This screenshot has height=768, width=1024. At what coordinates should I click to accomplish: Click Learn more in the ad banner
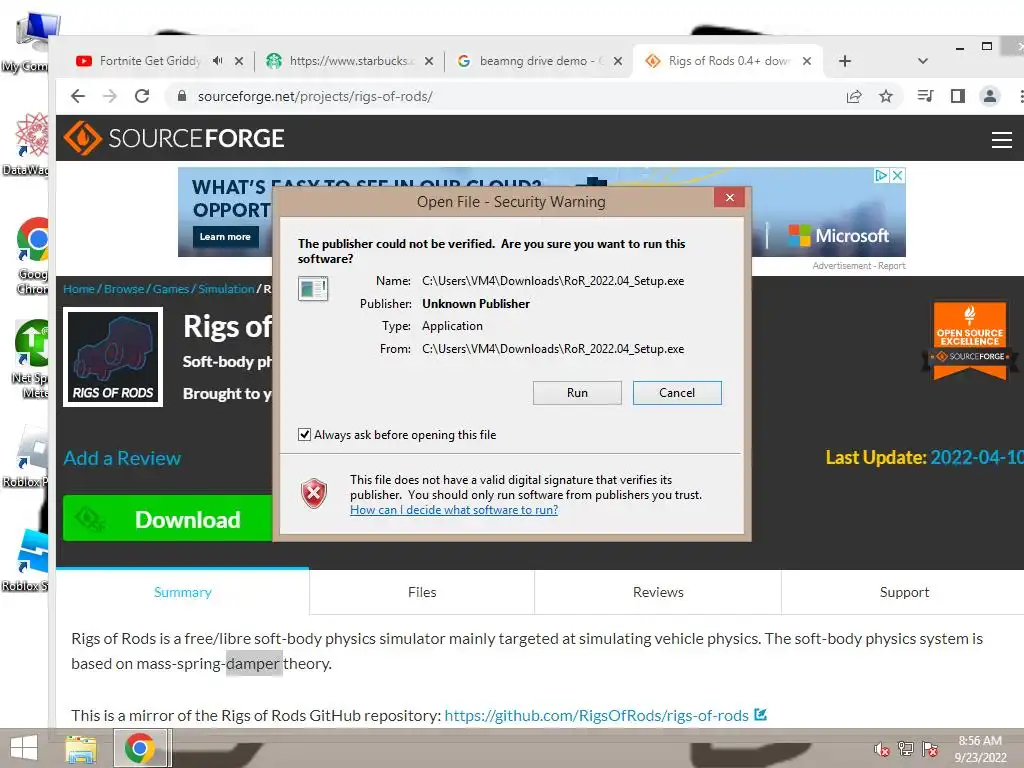click(x=225, y=236)
